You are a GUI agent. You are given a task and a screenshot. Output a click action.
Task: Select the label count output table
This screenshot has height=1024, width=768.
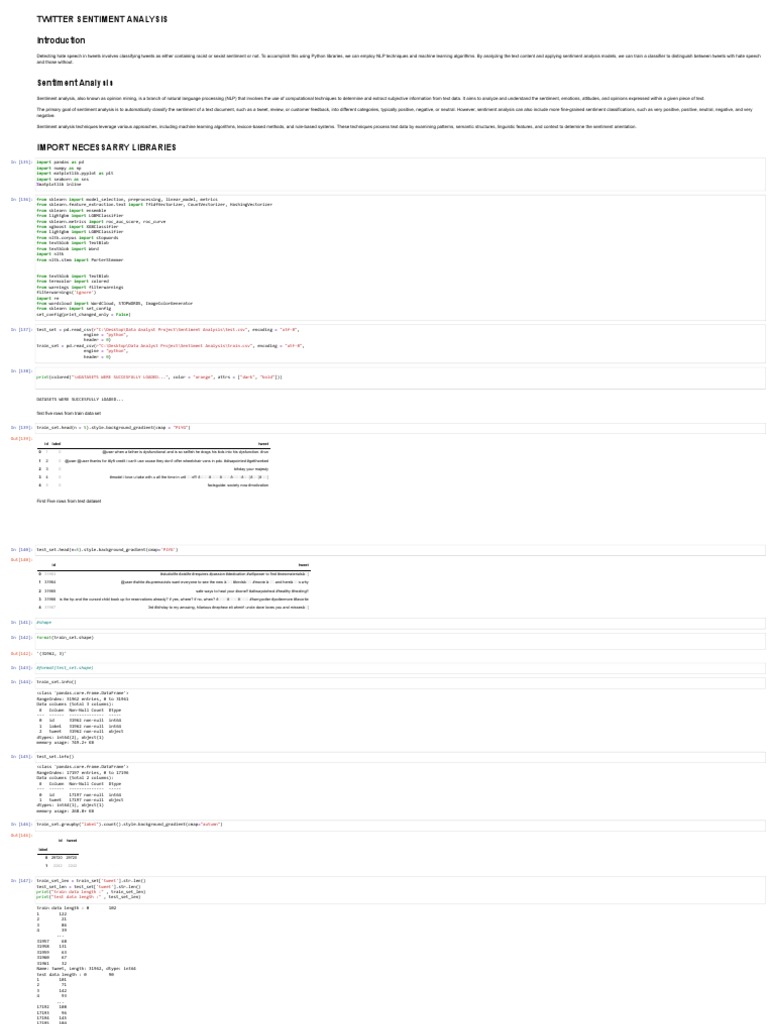coord(58,853)
